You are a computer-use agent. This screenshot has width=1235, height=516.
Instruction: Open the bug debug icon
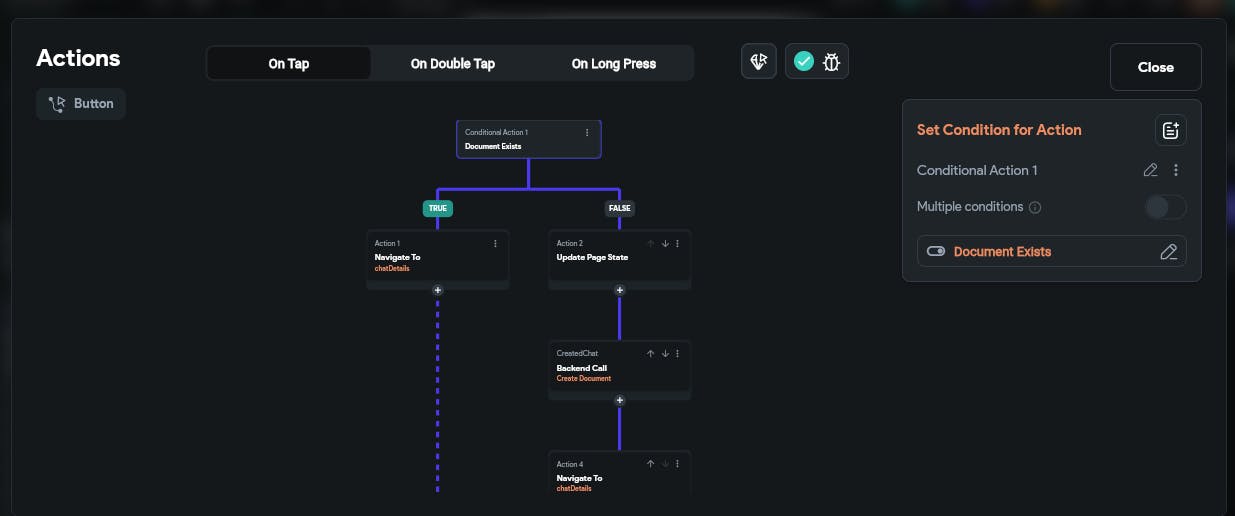click(x=832, y=62)
